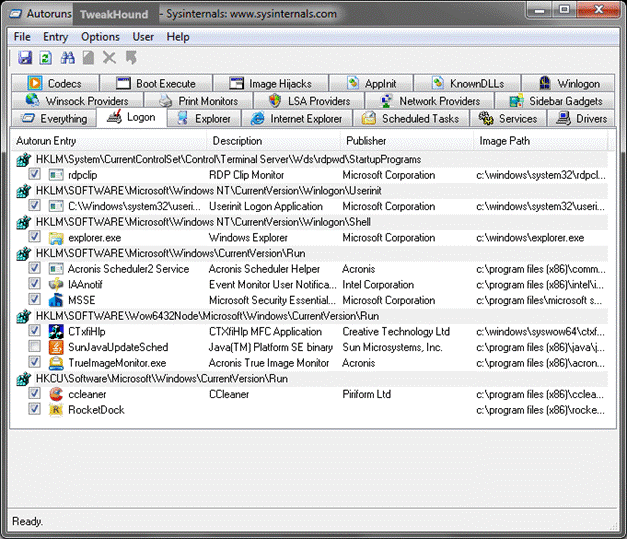Select the Sidebar Gadgets tab

(x=555, y=101)
